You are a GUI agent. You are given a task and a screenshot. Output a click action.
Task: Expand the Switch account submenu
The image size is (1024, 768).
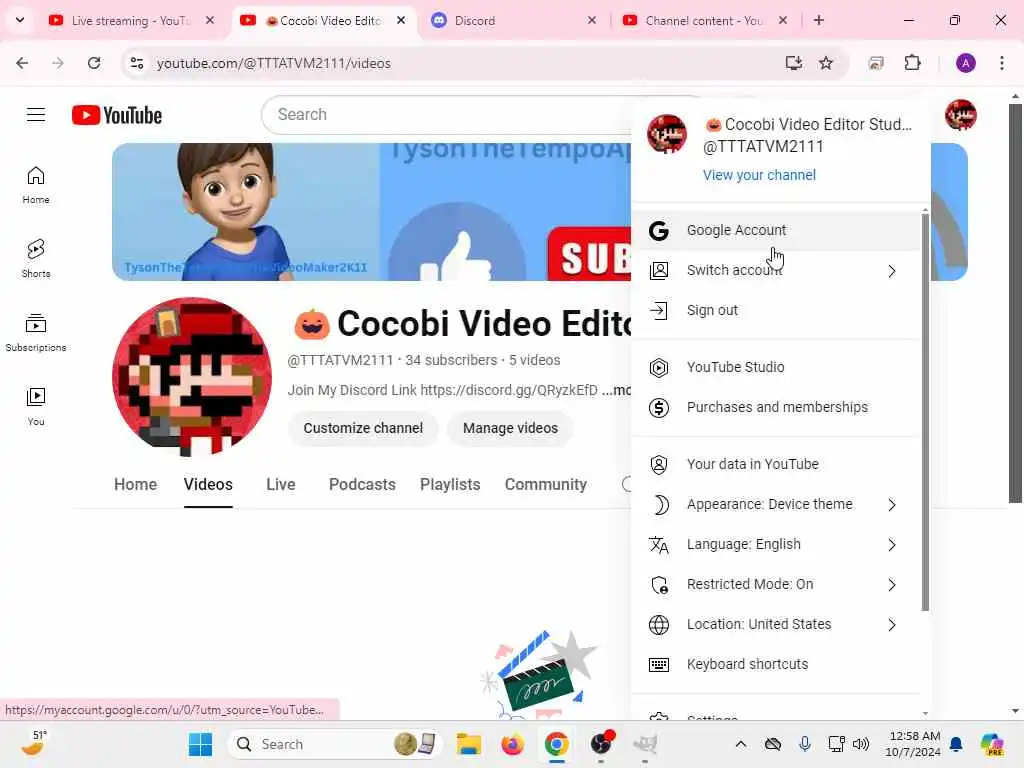coord(892,271)
